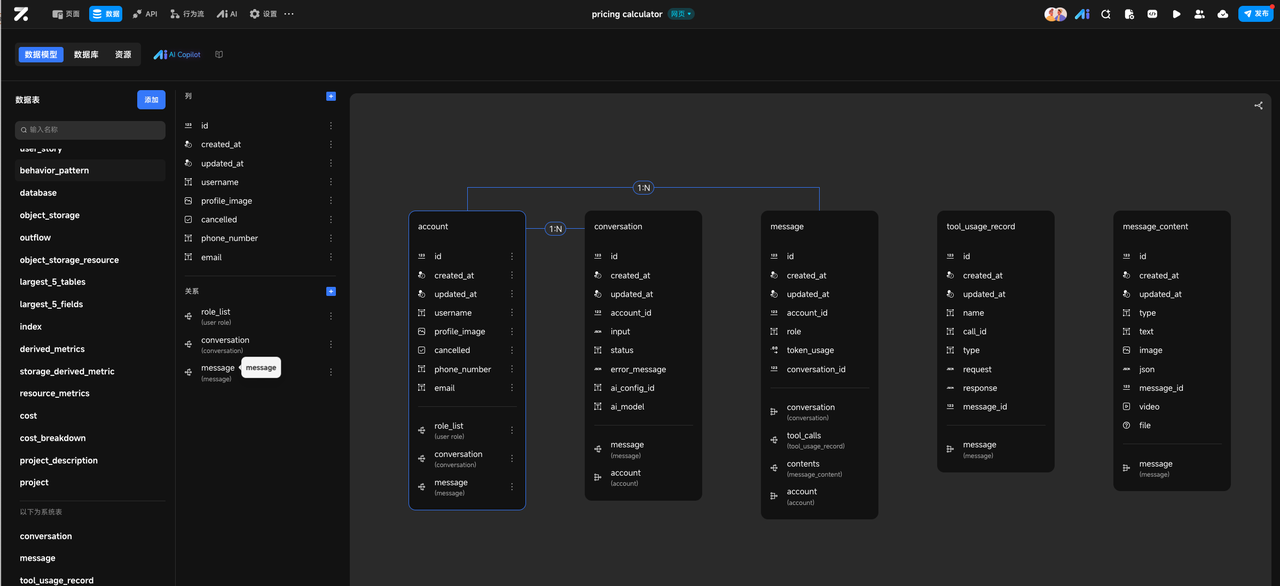Open the code embed icon in top bar
1280x586 pixels.
[1152, 14]
